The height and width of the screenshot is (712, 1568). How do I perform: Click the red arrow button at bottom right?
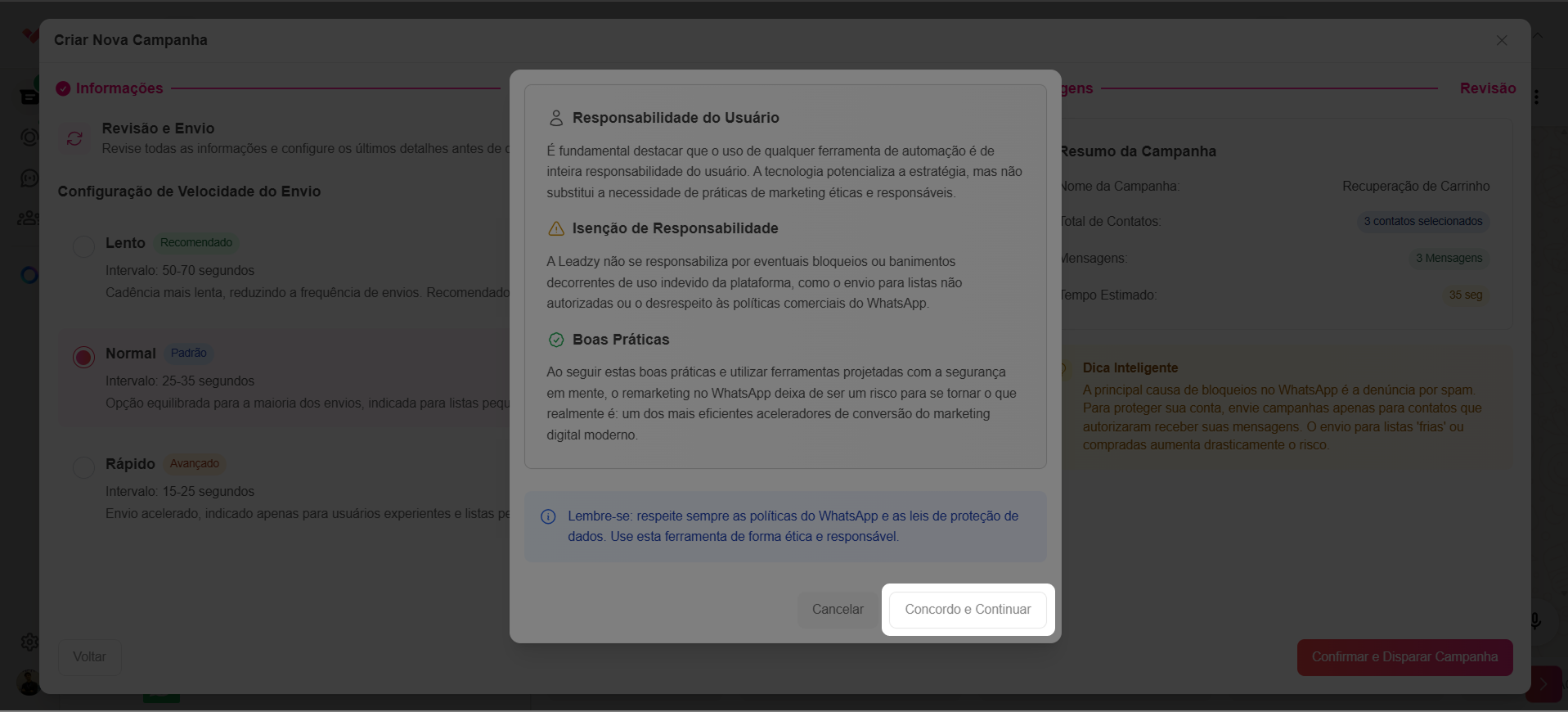pyautogui.click(x=1543, y=684)
